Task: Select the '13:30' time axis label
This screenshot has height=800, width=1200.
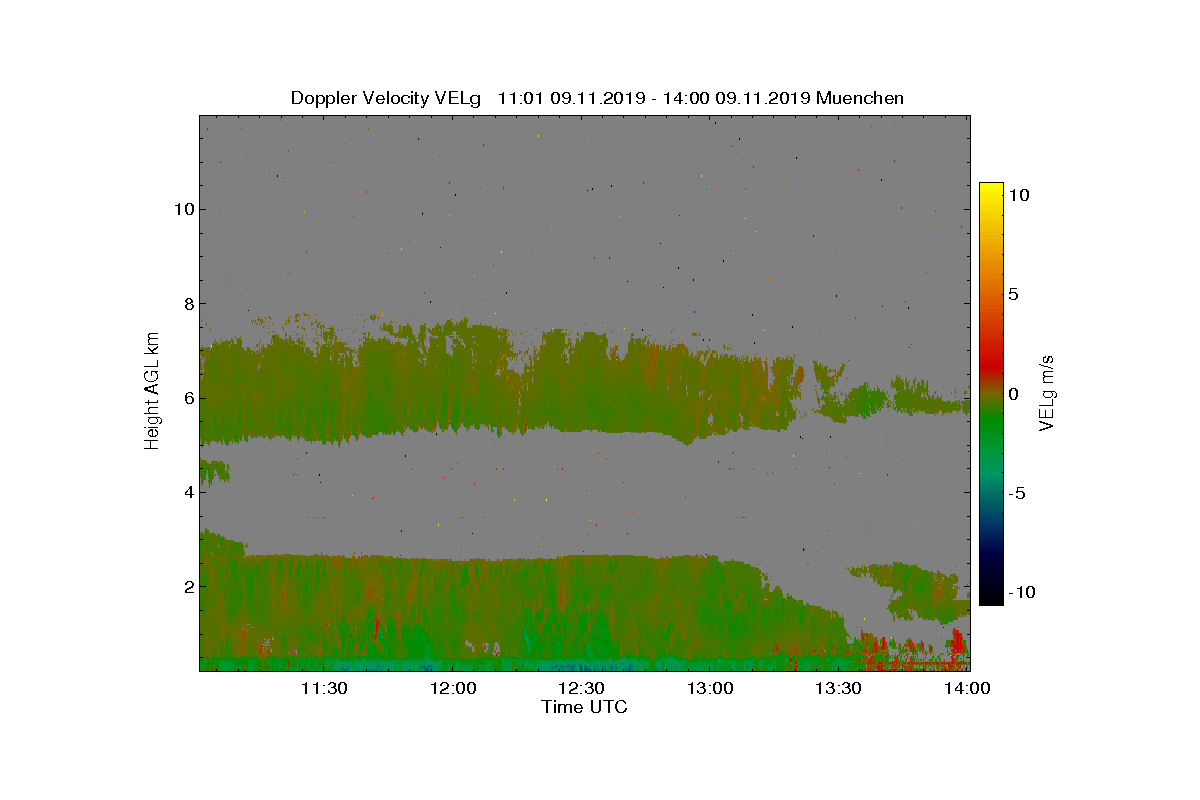Action: pyautogui.click(x=839, y=688)
